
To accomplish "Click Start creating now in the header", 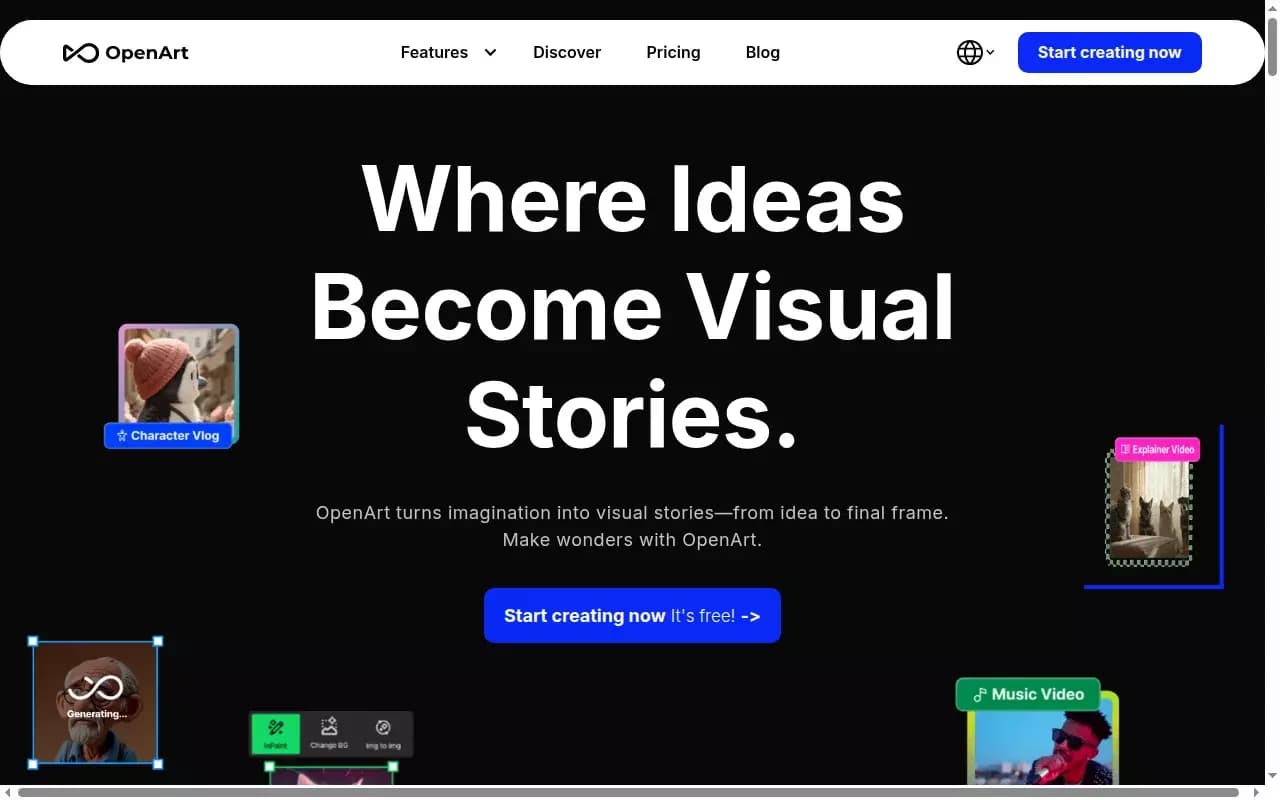I will 1110,53.
